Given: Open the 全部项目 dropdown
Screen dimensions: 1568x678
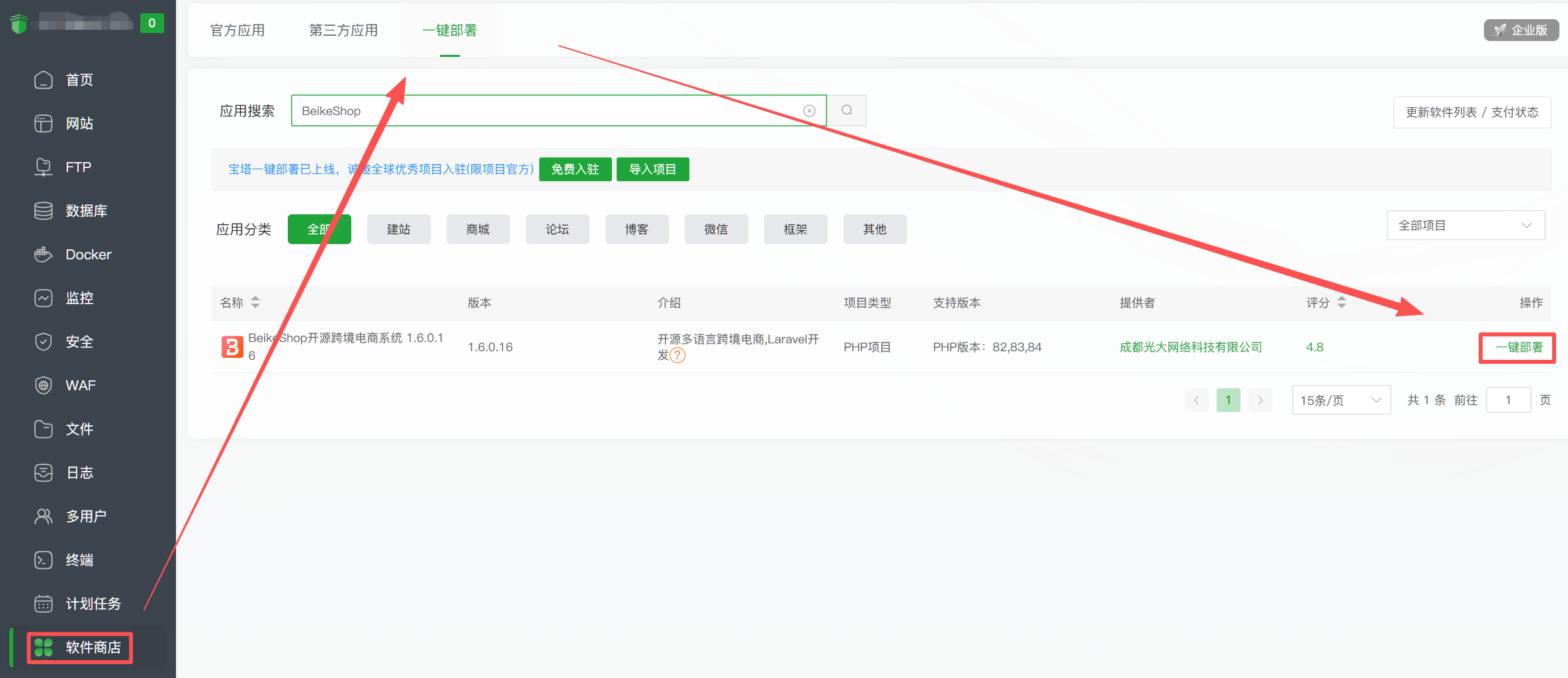Looking at the screenshot, I should coord(1465,226).
